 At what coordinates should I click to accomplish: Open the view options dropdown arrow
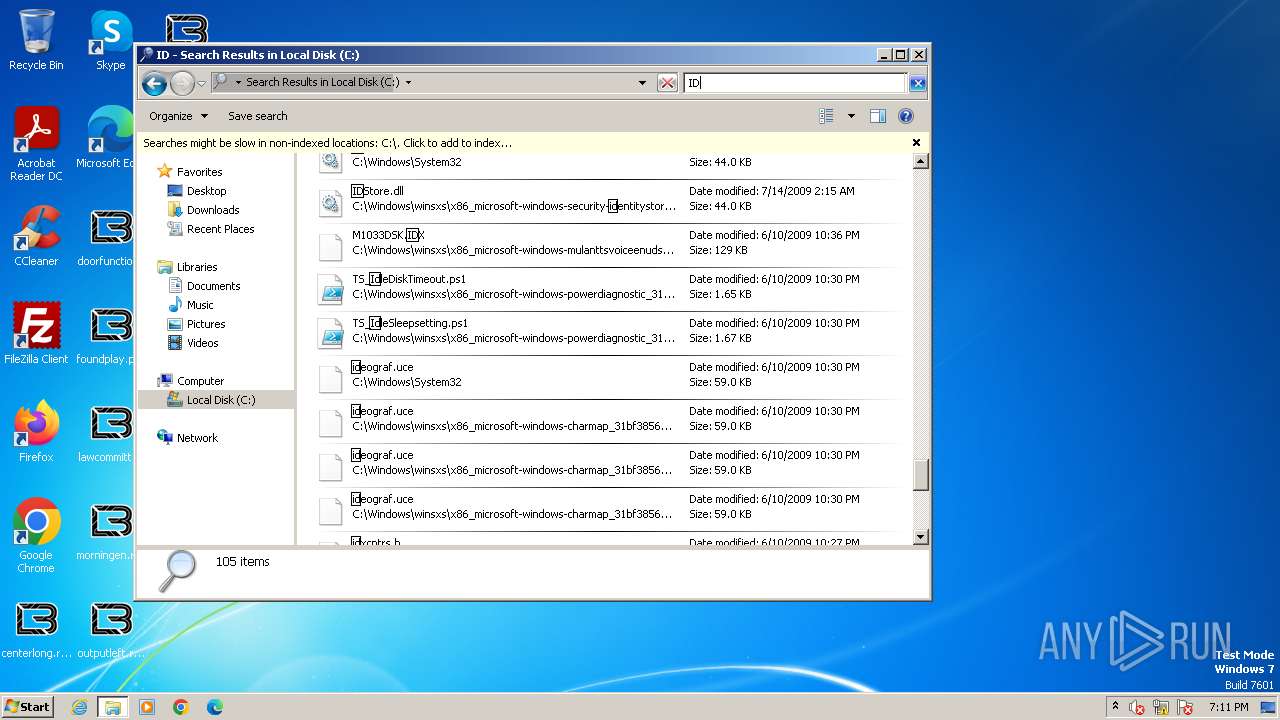point(851,116)
